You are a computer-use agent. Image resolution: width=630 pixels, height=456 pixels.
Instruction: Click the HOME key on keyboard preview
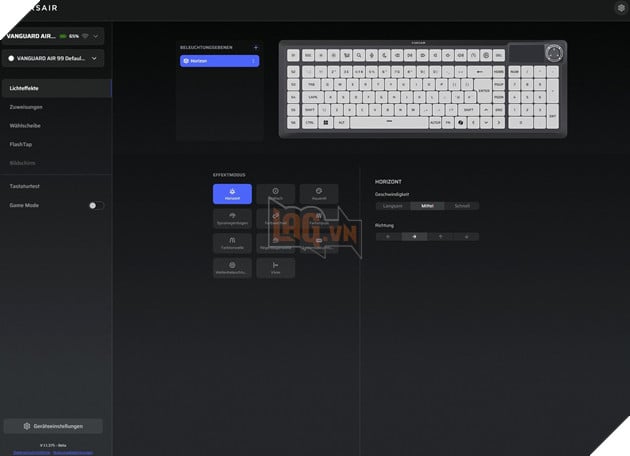point(499,72)
